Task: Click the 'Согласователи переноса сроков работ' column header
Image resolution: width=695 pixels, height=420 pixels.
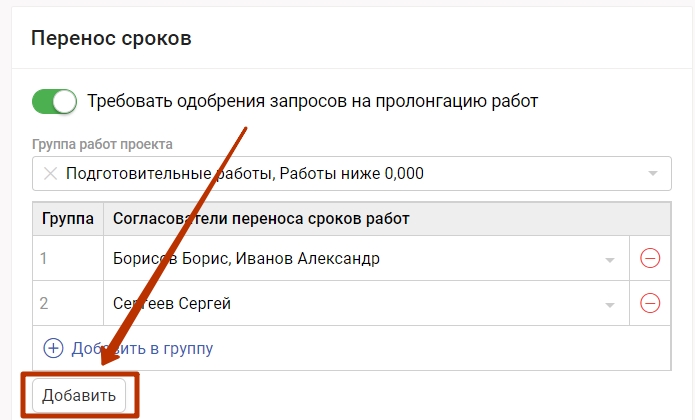Action: tap(262, 219)
